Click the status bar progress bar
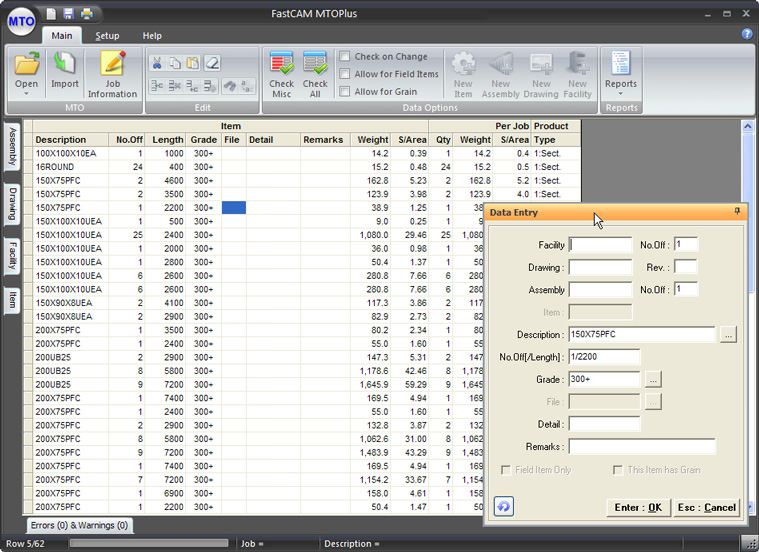The height and width of the screenshot is (552, 759). coord(149,543)
